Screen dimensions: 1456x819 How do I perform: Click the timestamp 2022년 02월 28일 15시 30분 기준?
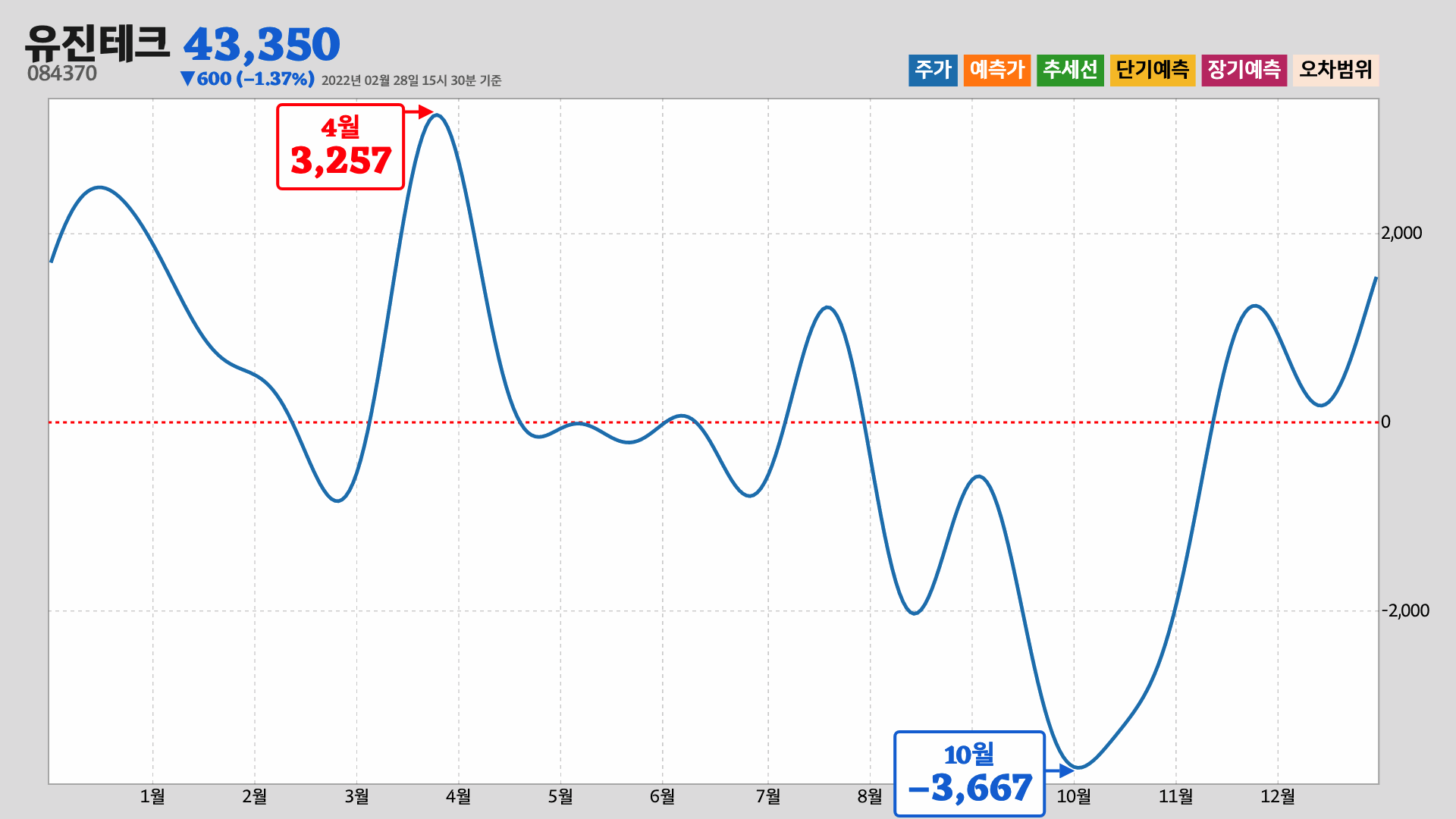[412, 80]
